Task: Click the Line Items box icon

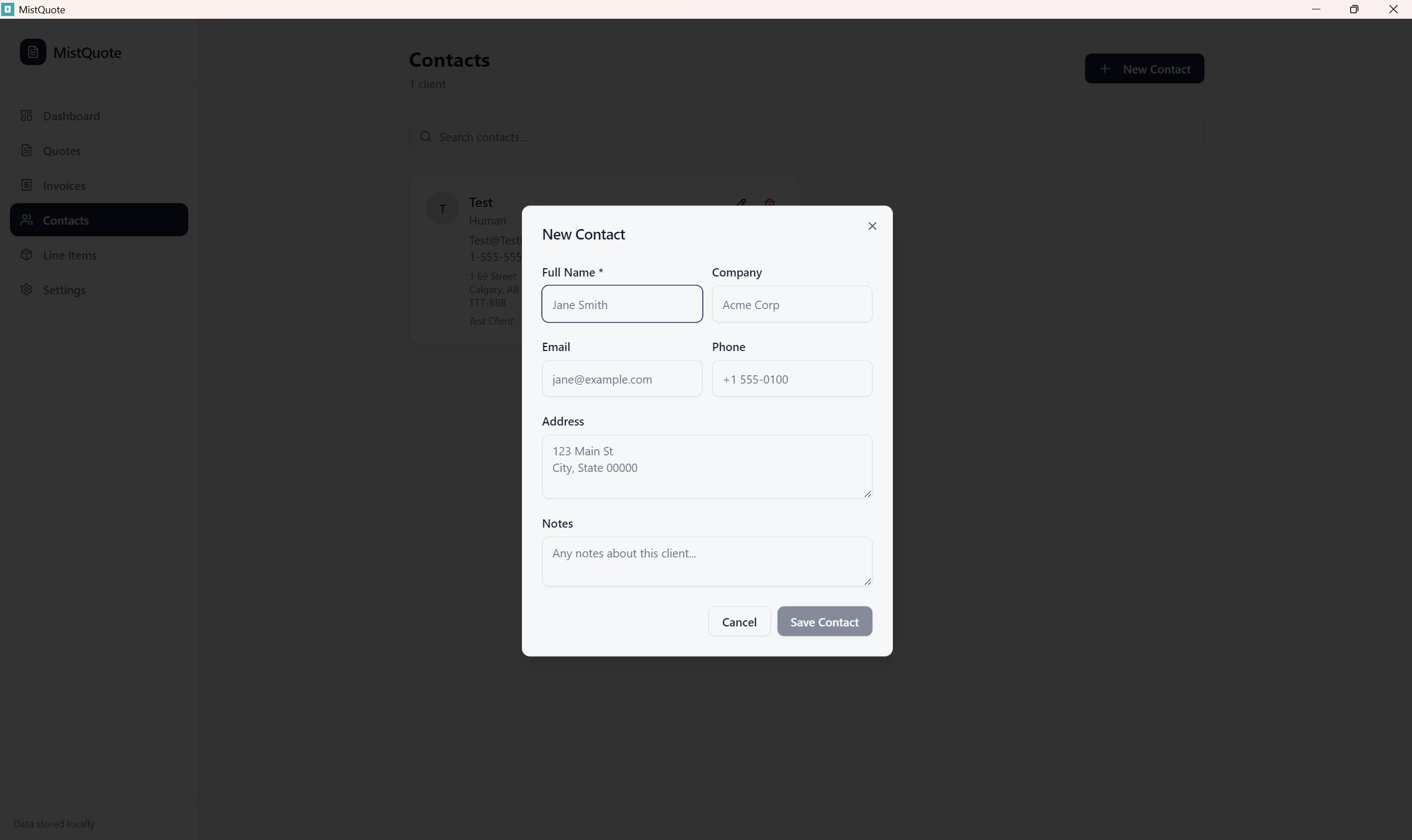Action: 27,255
